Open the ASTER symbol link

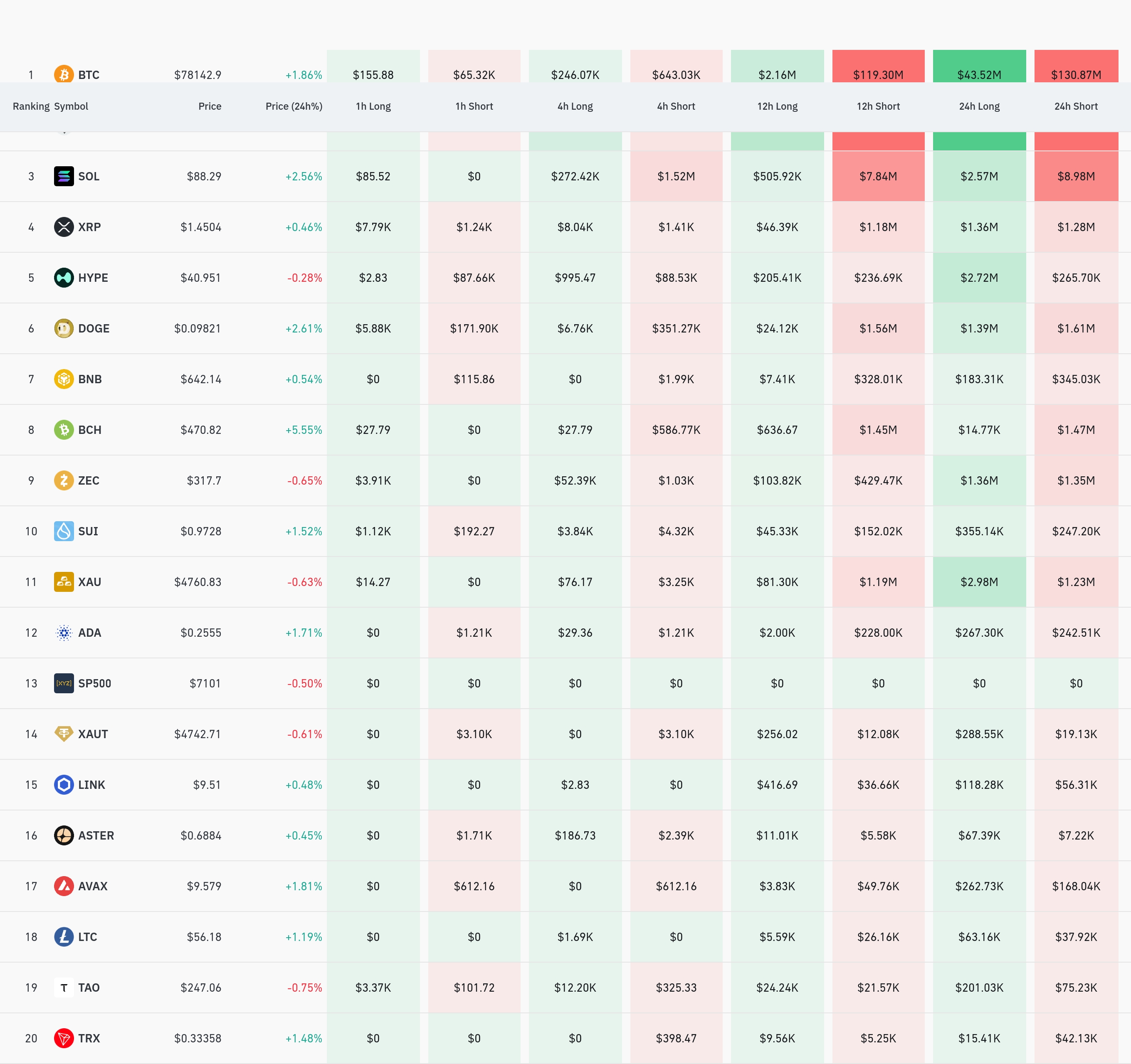point(96,835)
